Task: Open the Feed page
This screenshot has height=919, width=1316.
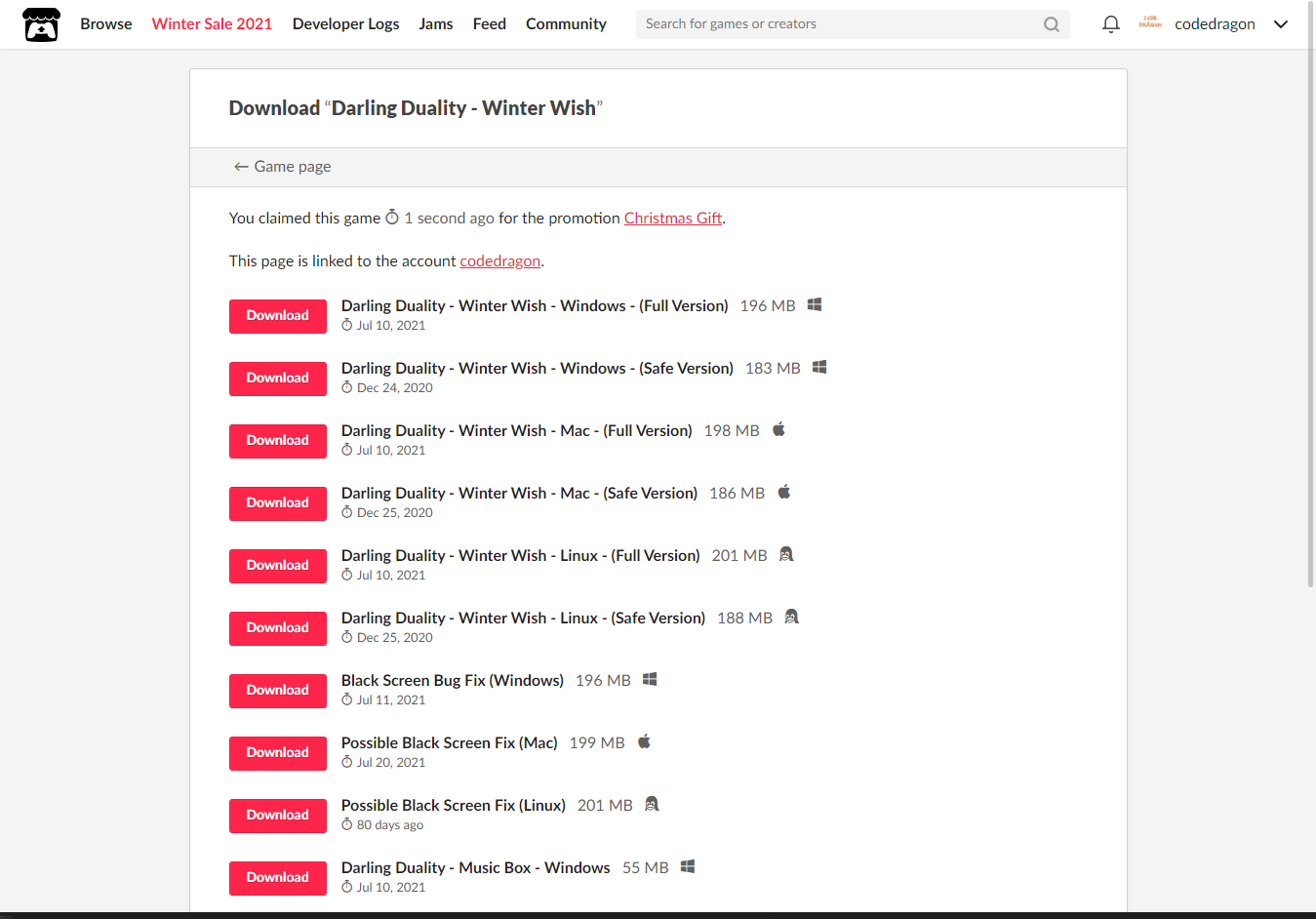Action: point(490,24)
